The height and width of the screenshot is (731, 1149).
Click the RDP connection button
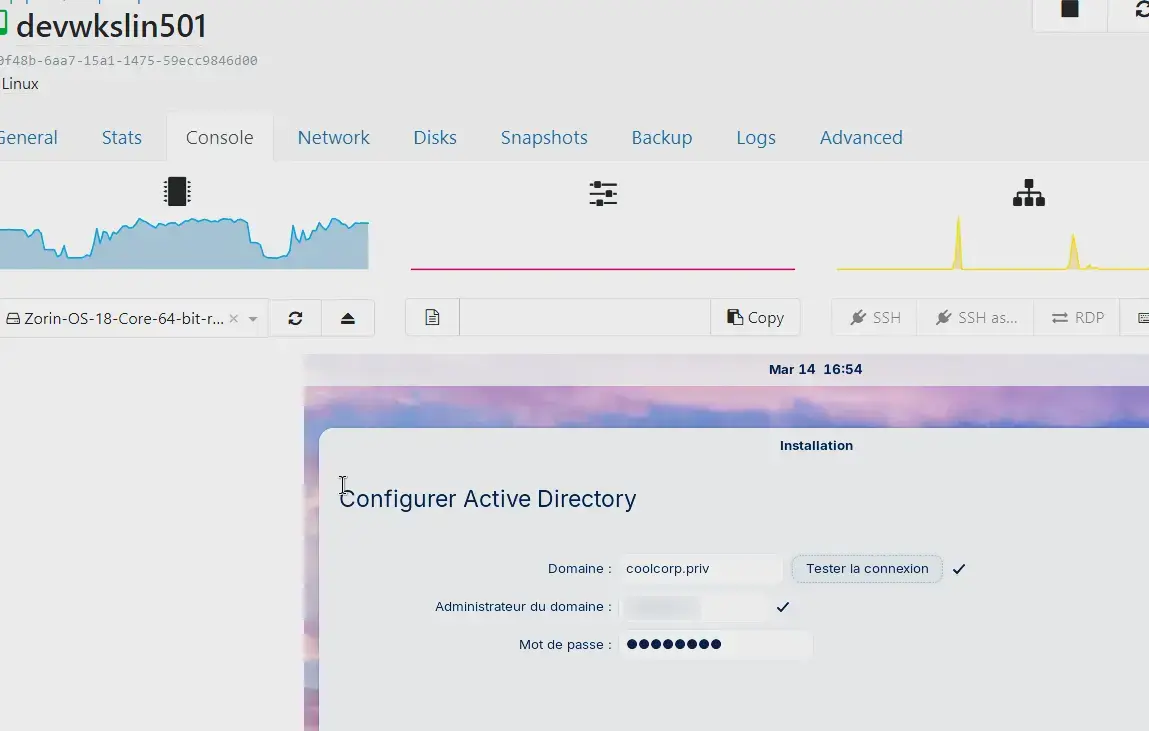pos(1077,318)
